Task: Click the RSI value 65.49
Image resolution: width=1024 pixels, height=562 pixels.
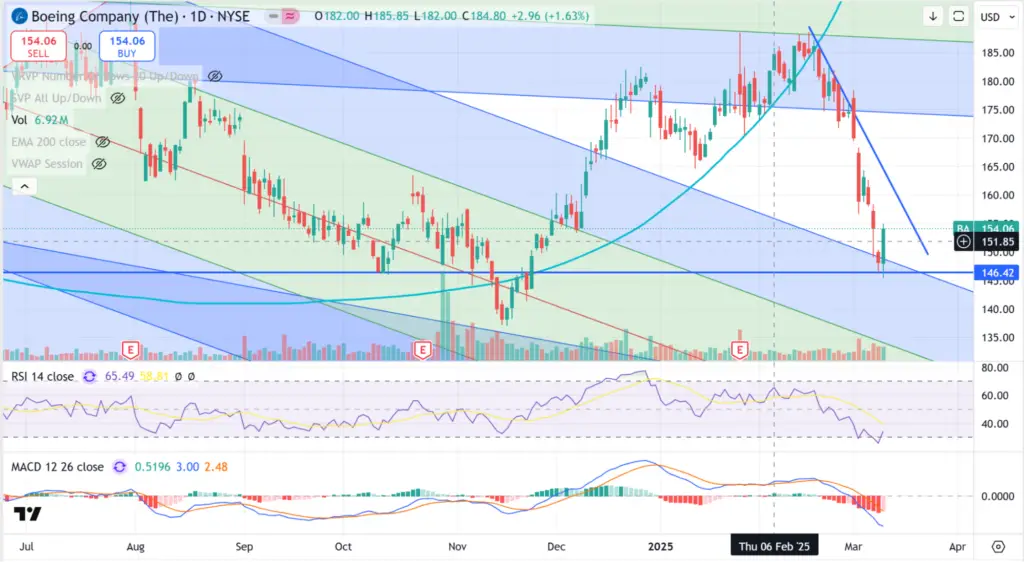Action: click(120, 377)
